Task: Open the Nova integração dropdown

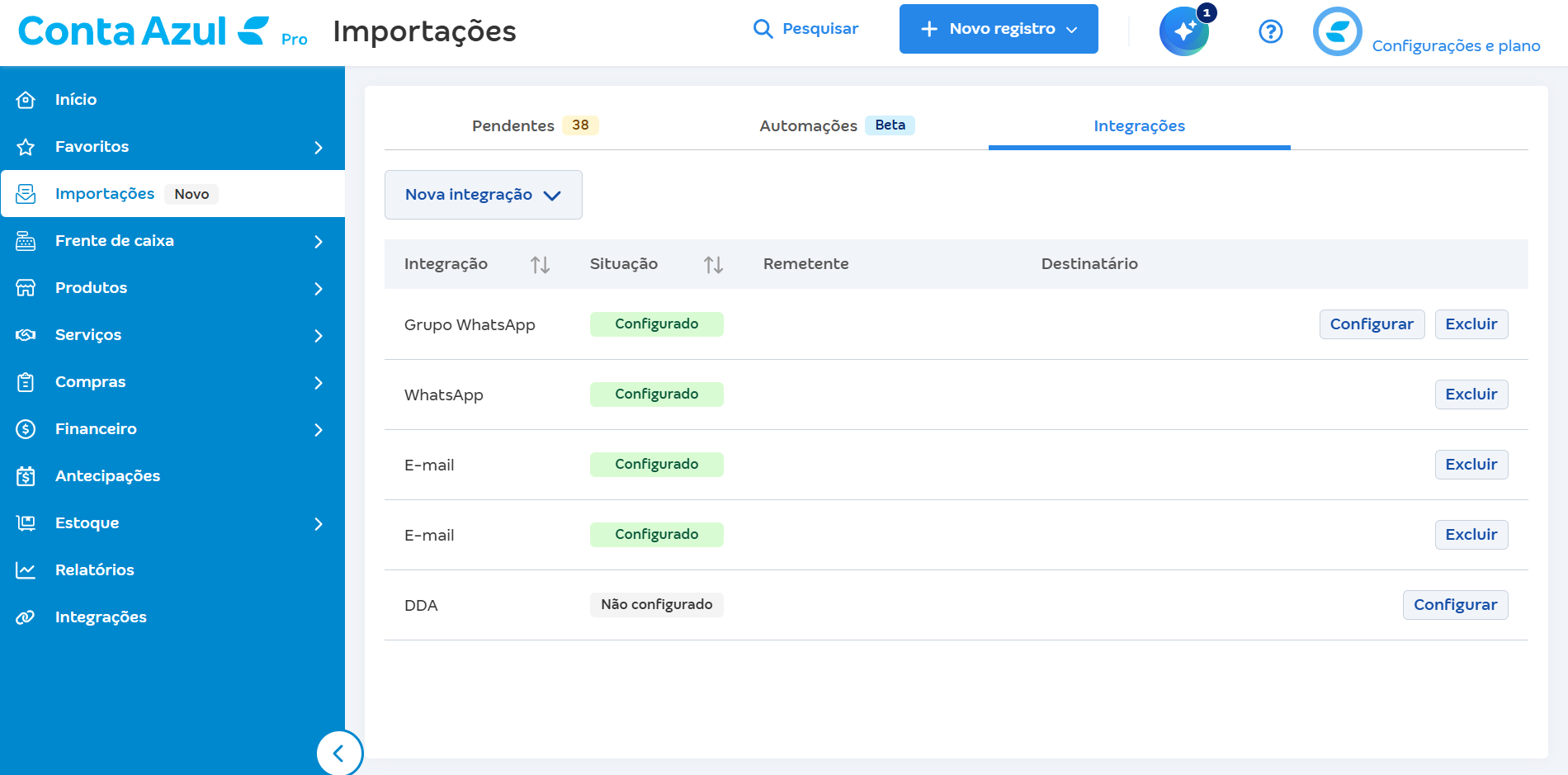Action: coord(484,195)
